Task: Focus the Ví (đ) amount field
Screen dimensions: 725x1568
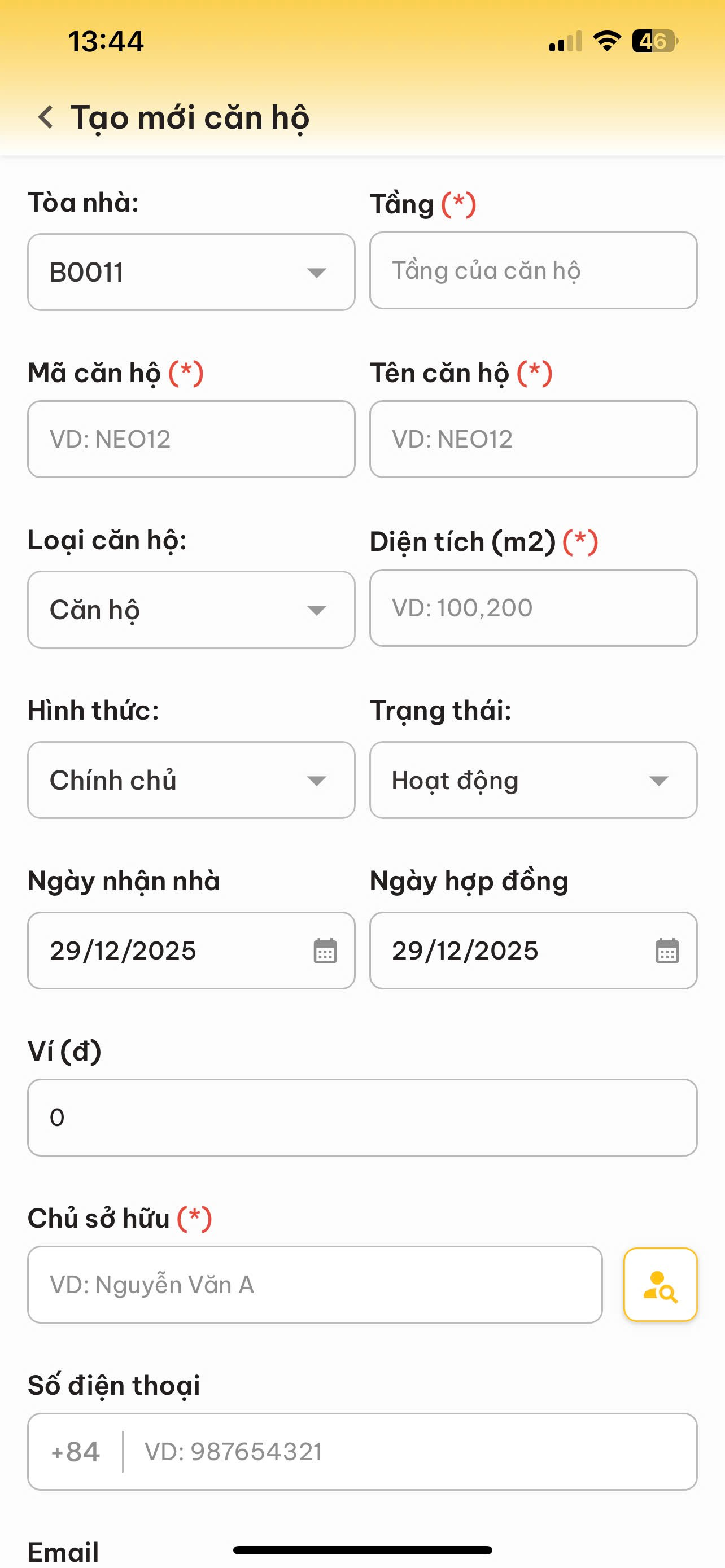Action: click(x=362, y=1118)
